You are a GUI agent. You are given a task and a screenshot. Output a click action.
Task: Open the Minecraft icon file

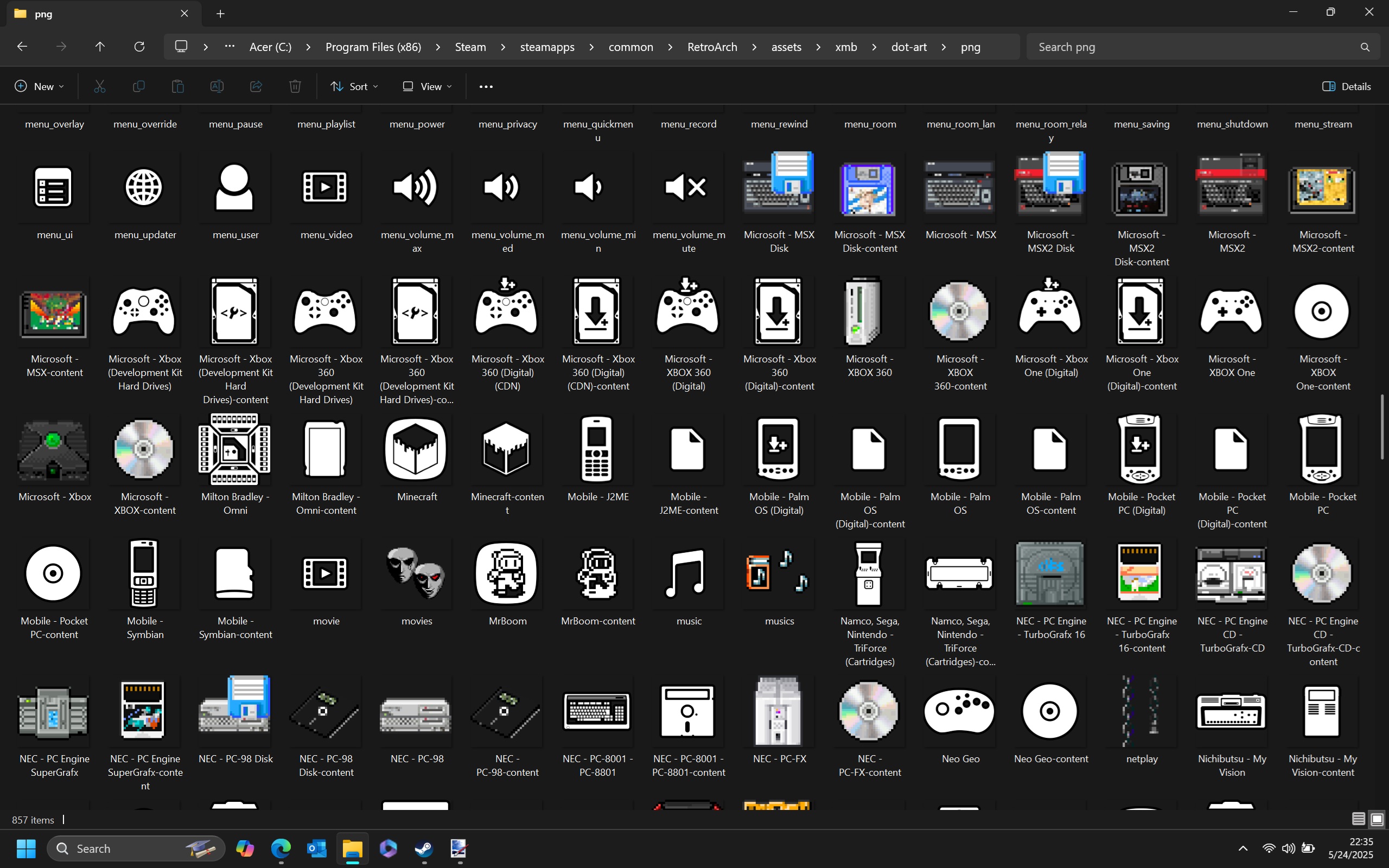pyautogui.click(x=416, y=450)
